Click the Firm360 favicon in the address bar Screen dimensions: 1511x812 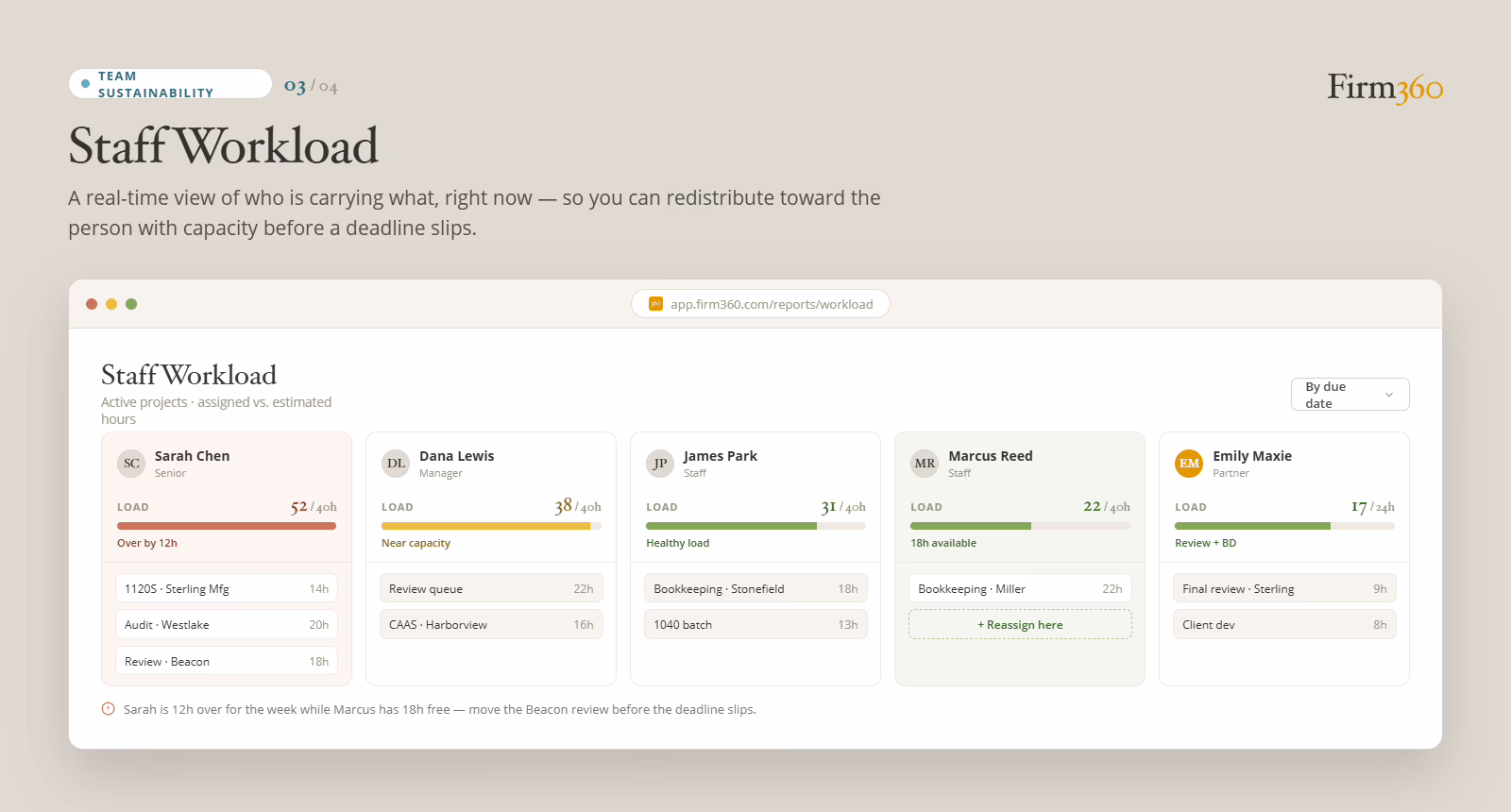655,304
